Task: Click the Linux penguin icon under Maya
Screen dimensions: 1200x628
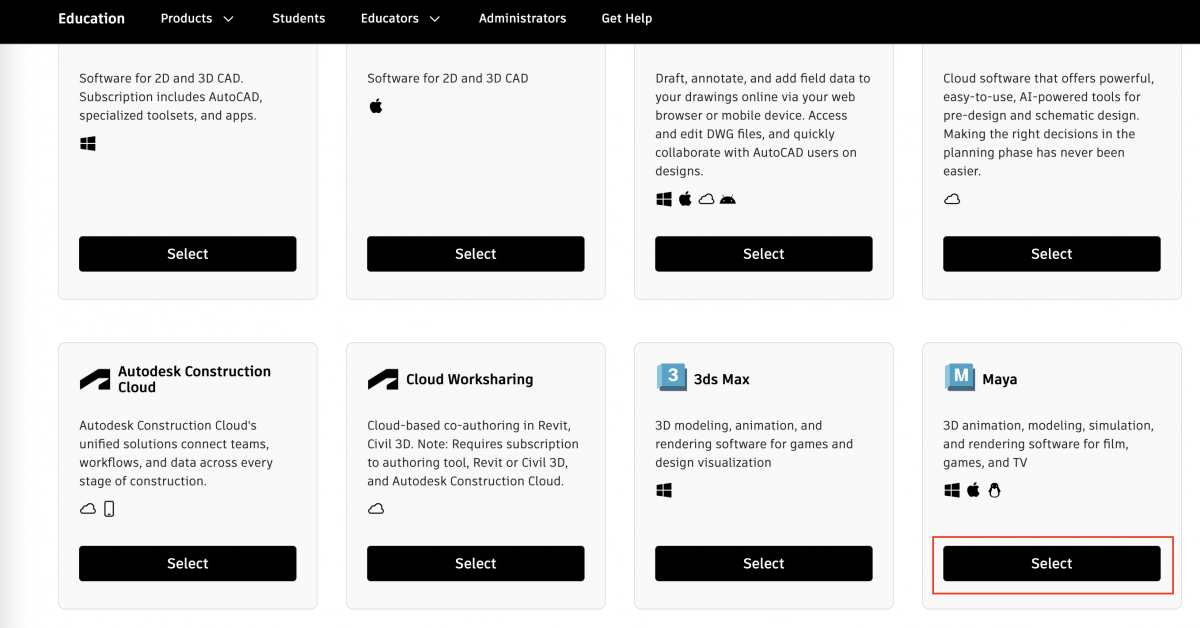Action: coord(994,490)
